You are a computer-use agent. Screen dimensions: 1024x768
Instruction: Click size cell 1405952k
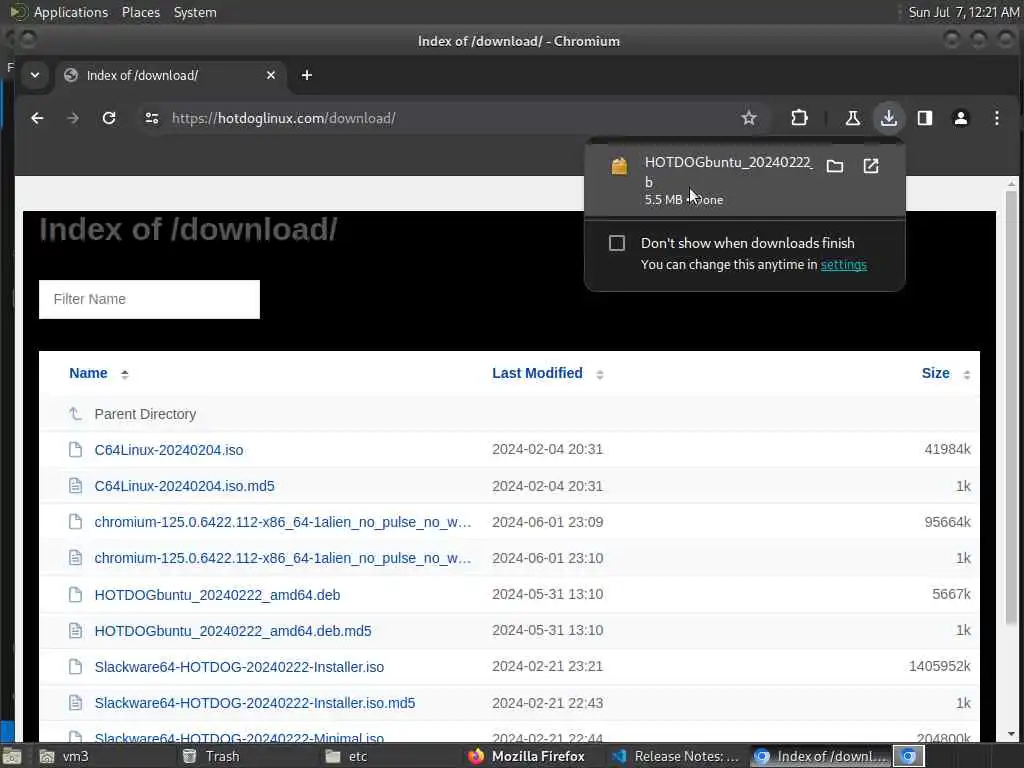click(940, 666)
